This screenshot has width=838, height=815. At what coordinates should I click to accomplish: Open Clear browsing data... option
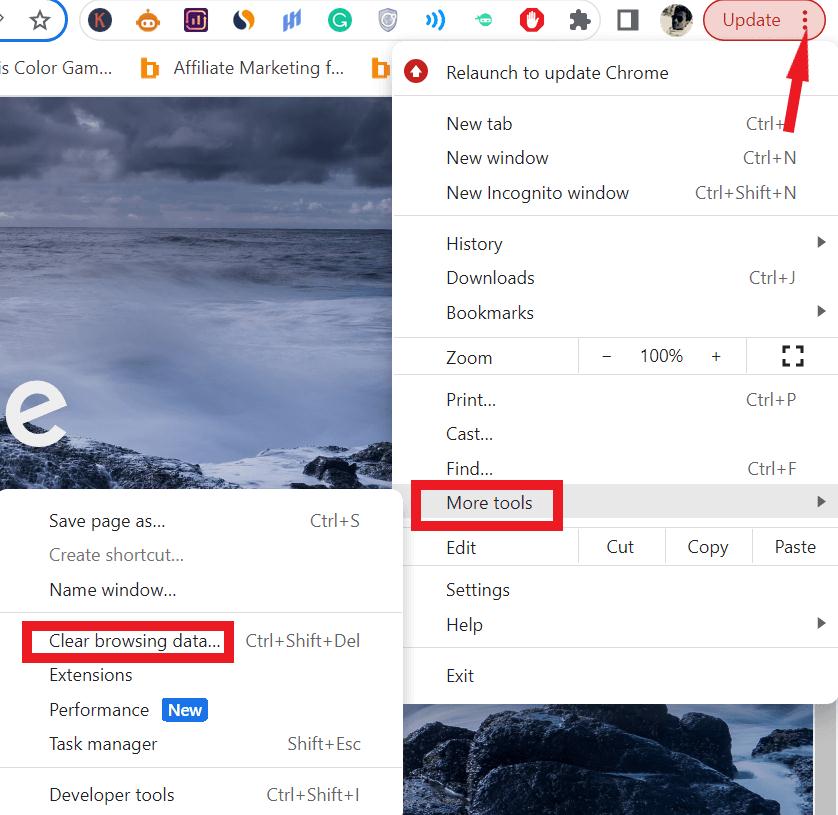point(201,640)
